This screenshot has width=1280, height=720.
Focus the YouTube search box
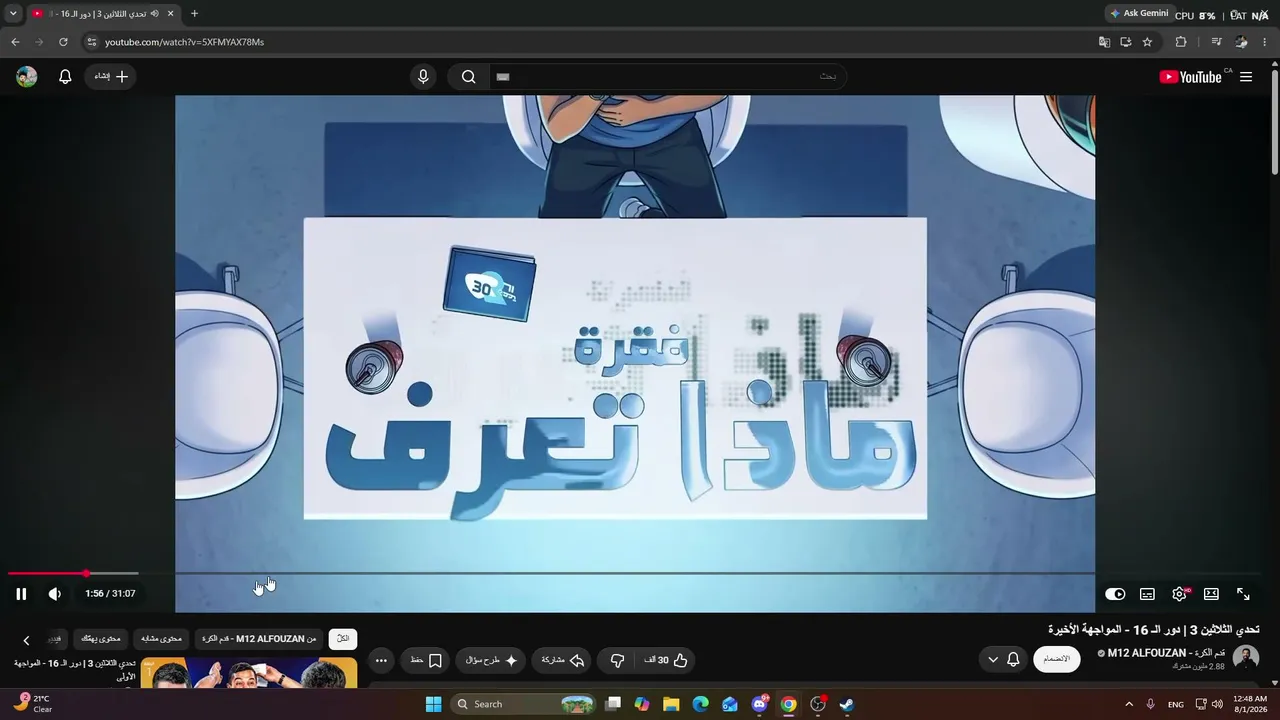pos(667,77)
